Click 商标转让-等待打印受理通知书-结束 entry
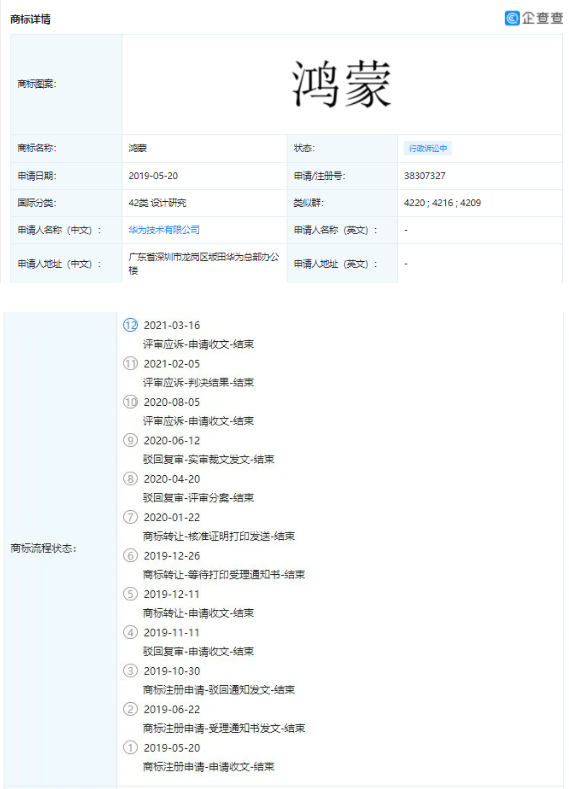This screenshot has height=789, width=569. (x=224, y=575)
